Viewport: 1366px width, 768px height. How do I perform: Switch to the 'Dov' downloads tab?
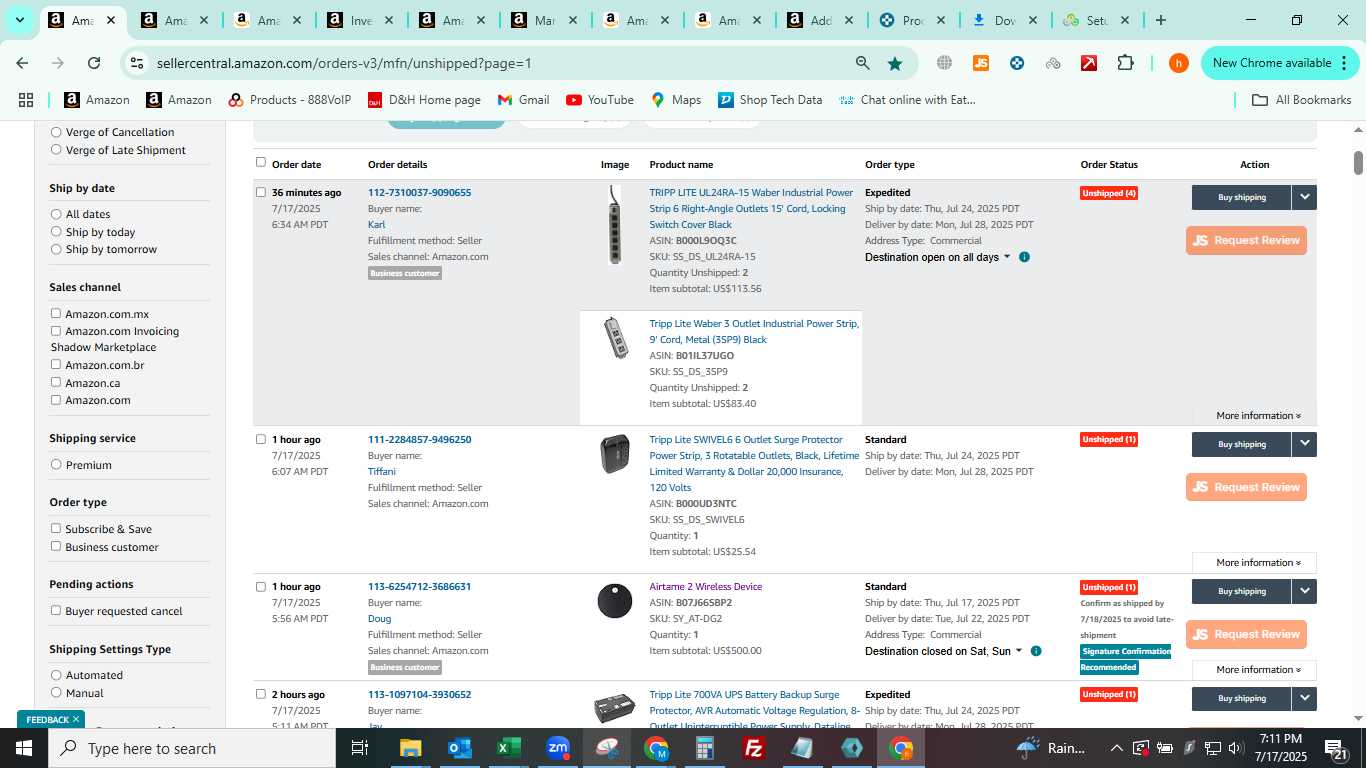click(x=1005, y=20)
